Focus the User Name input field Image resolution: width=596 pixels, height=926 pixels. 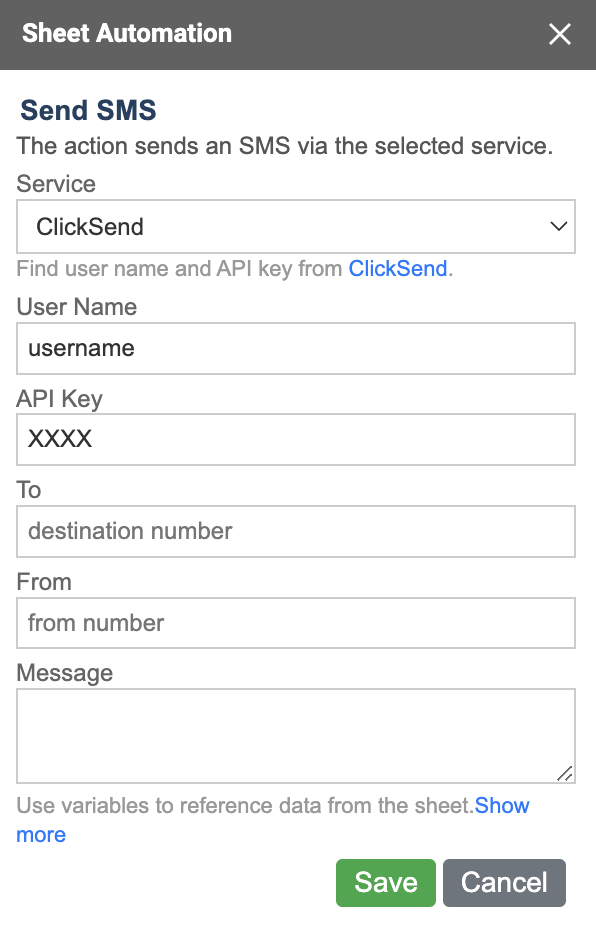(296, 348)
